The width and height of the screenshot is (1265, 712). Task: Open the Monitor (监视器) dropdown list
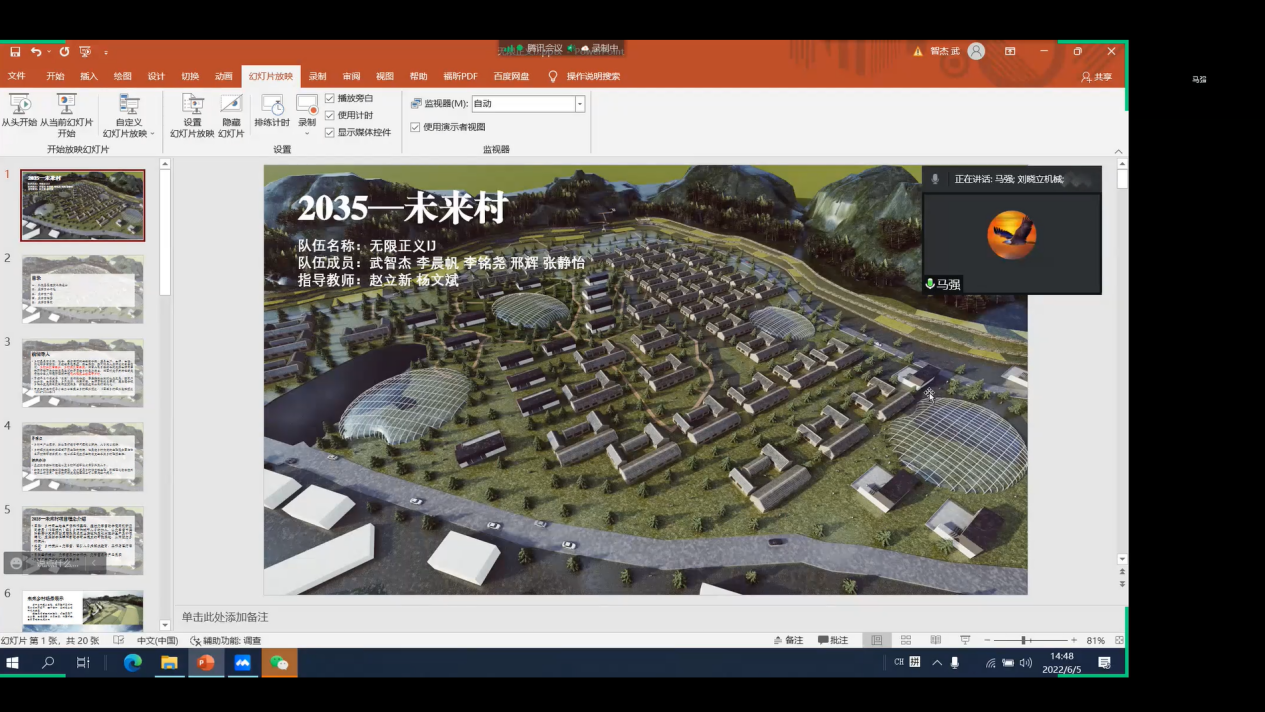pos(580,104)
